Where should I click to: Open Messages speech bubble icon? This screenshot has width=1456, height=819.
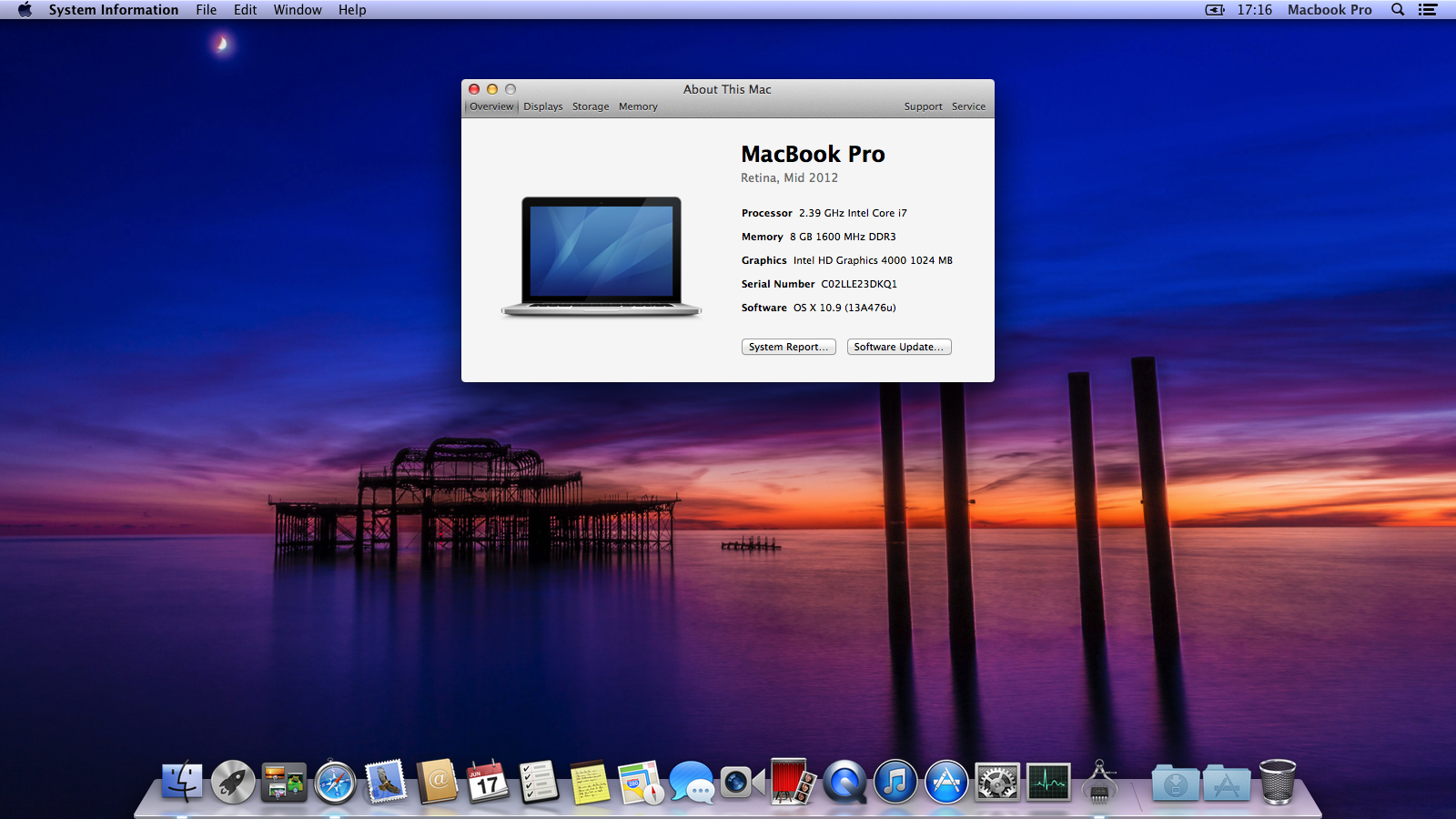(x=692, y=782)
